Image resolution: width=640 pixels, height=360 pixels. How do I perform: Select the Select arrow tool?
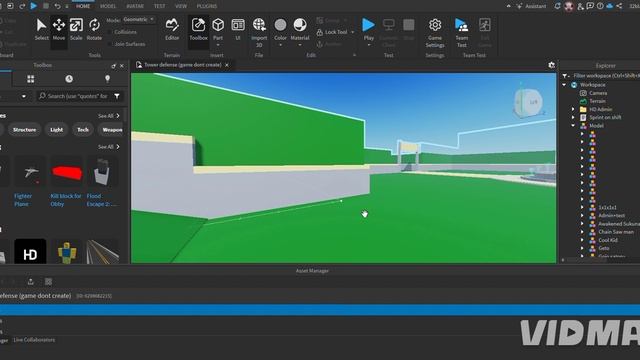tap(41, 29)
